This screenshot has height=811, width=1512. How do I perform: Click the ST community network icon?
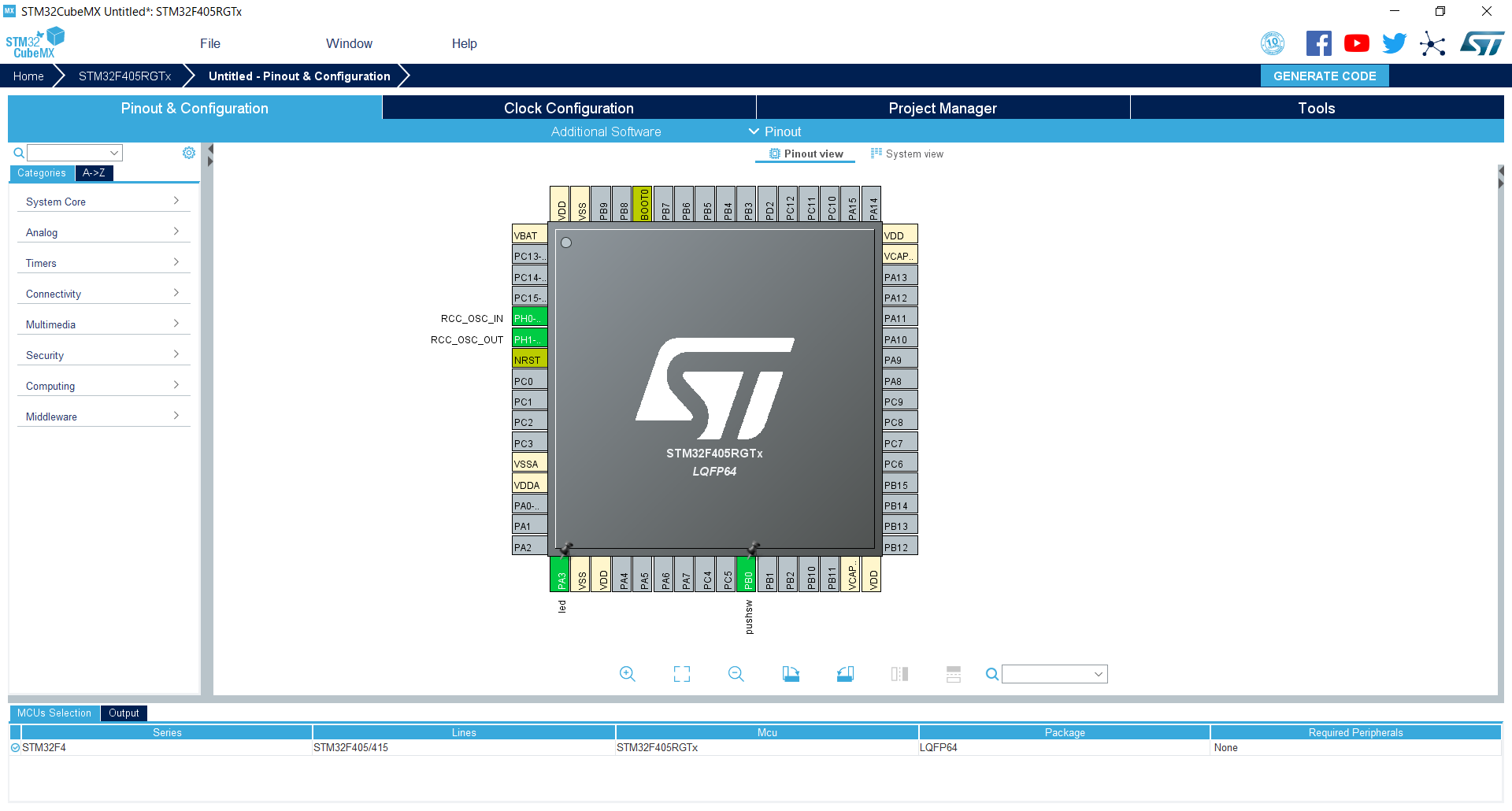click(x=1432, y=43)
